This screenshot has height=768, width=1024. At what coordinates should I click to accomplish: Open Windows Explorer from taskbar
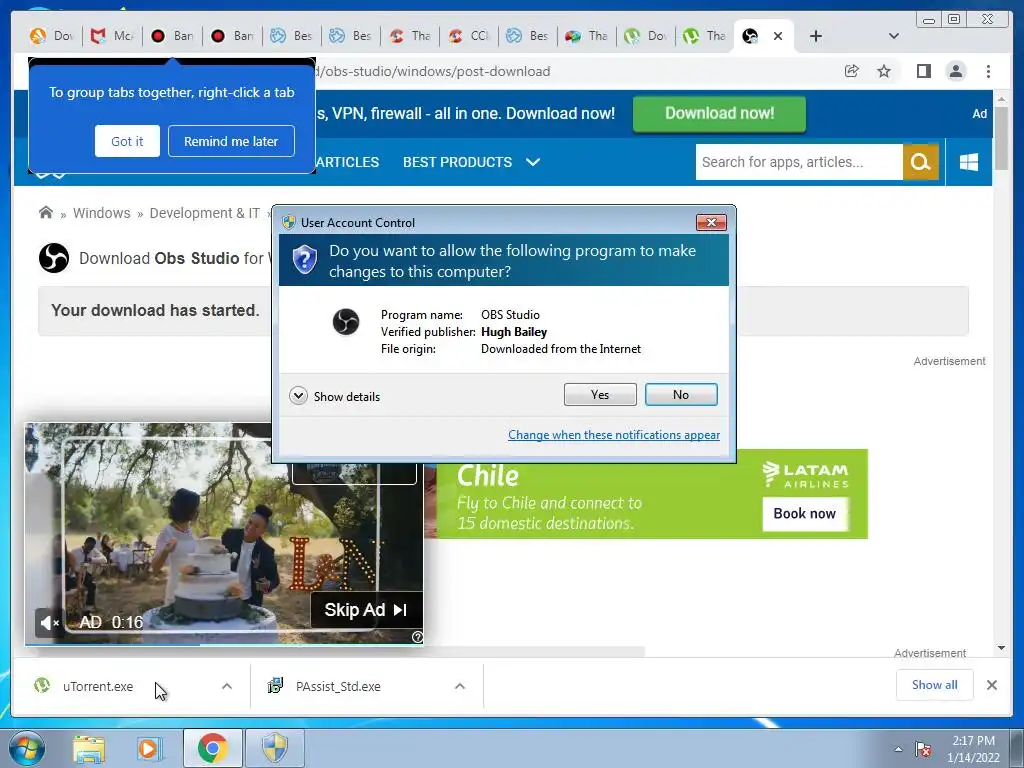pos(89,748)
